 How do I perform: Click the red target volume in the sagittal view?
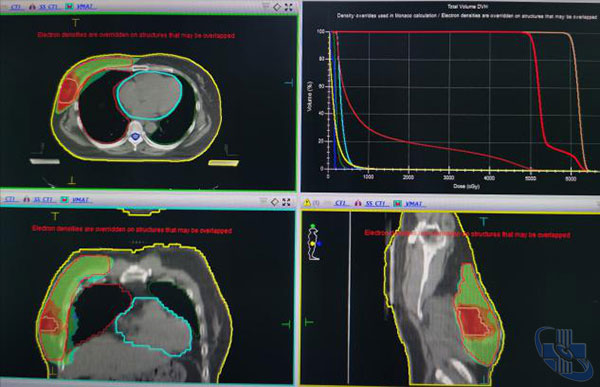(x=474, y=321)
